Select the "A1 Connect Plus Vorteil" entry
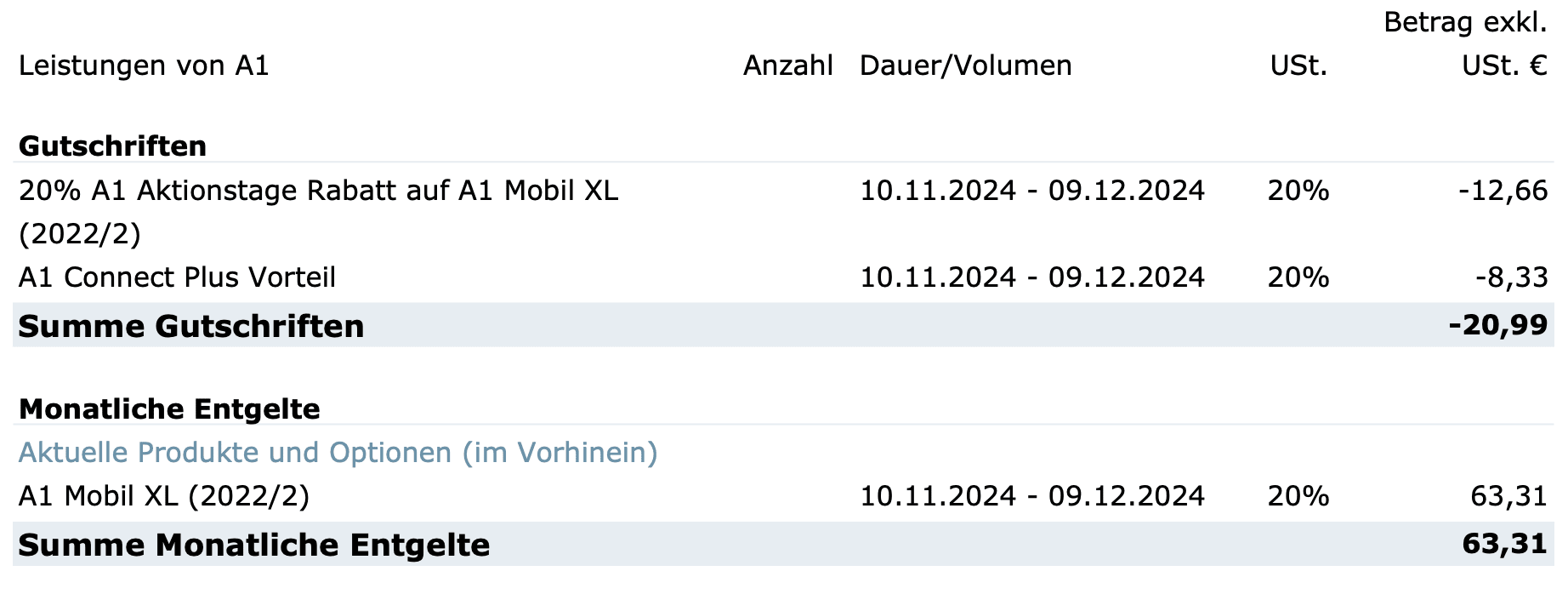The width and height of the screenshot is (1568, 594). [177, 277]
